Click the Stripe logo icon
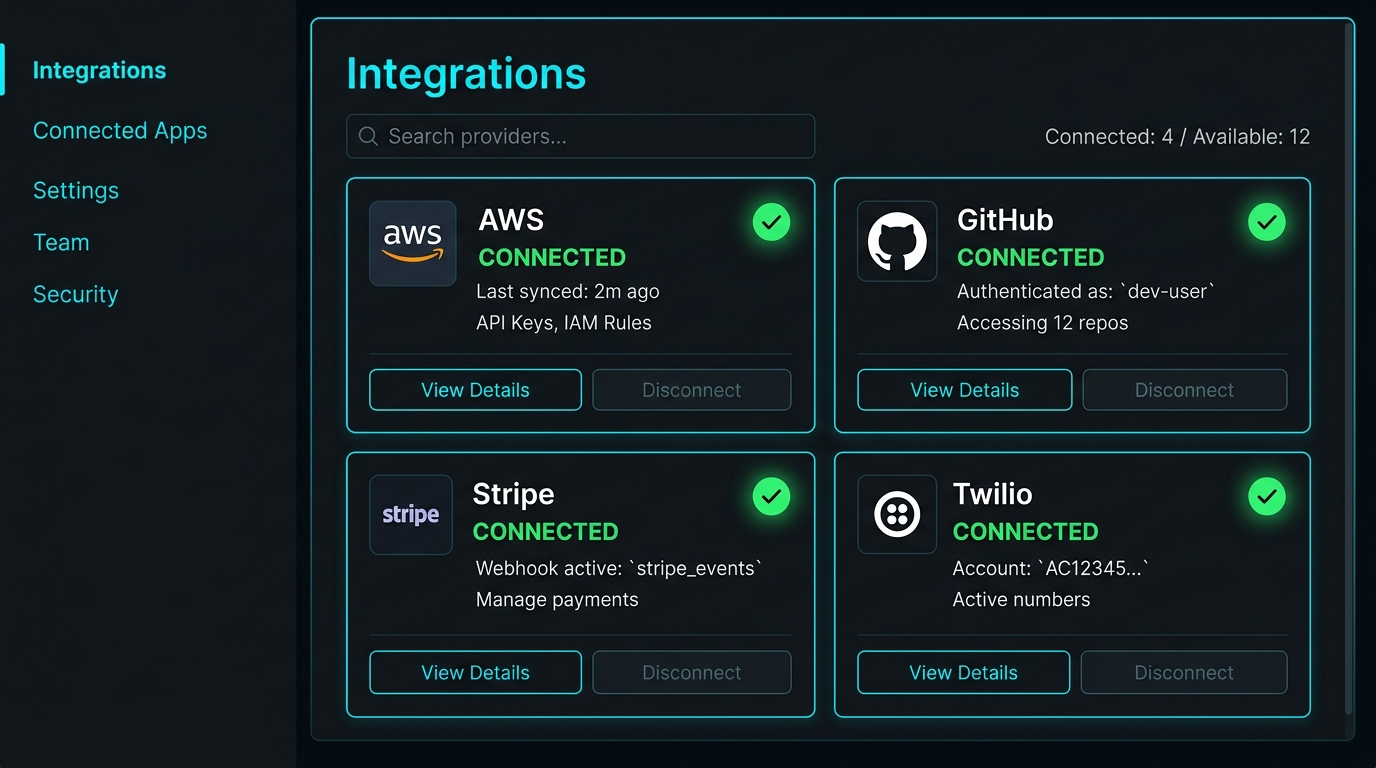Viewport: 1376px width, 768px height. [x=411, y=515]
